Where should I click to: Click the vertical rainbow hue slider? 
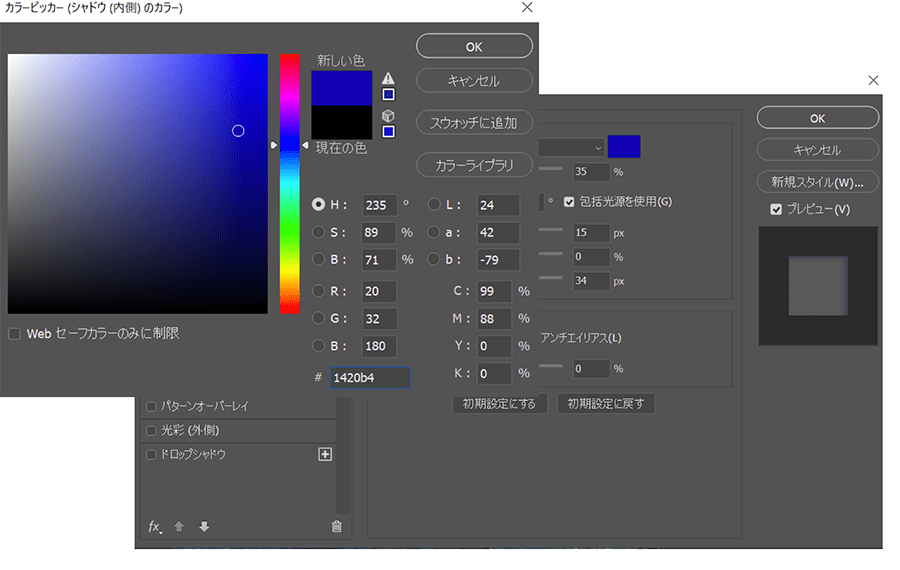point(289,180)
